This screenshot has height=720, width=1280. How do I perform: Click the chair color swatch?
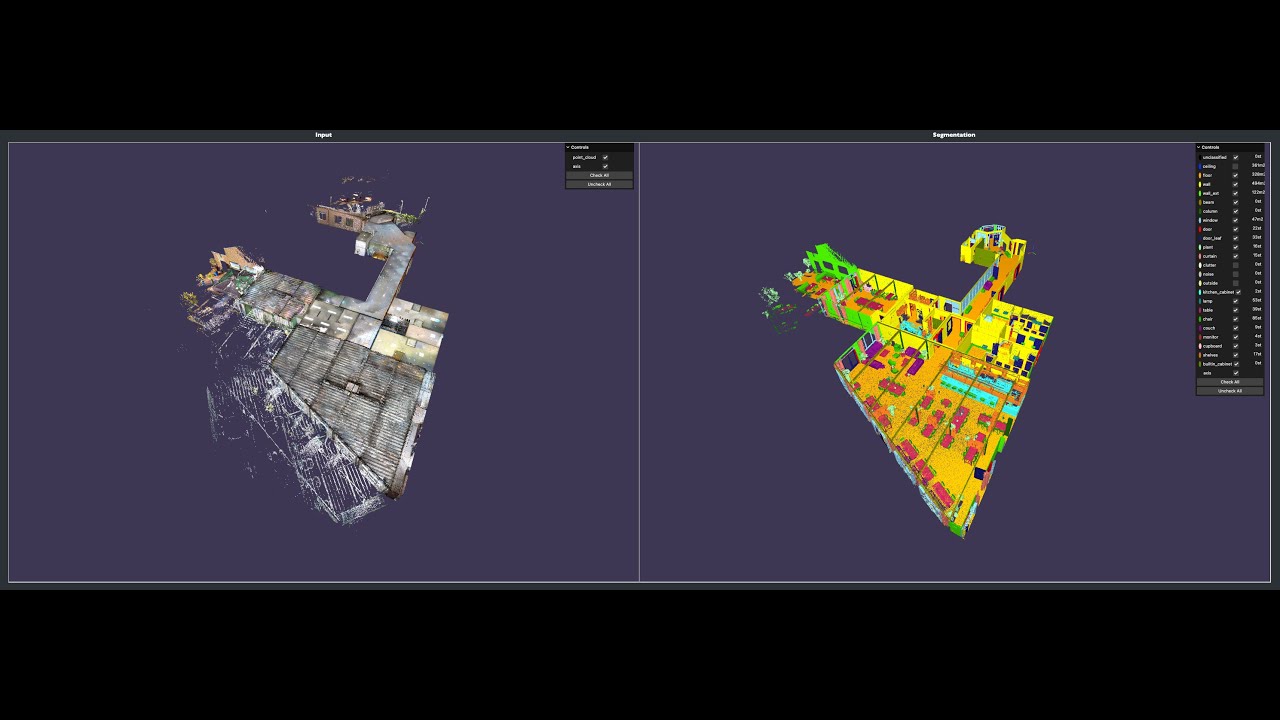(x=1200, y=319)
